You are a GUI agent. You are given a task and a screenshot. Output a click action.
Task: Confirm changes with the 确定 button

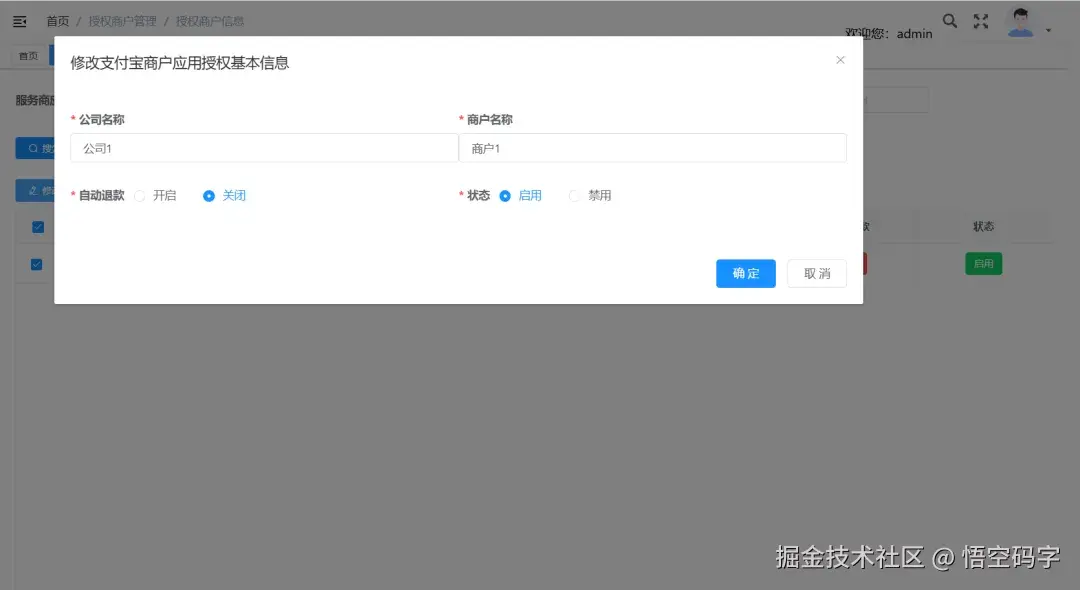tap(745, 273)
